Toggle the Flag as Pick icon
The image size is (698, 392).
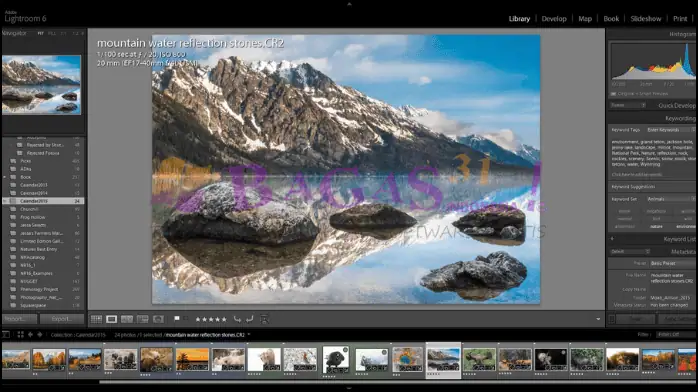pyautogui.click(x=177, y=319)
